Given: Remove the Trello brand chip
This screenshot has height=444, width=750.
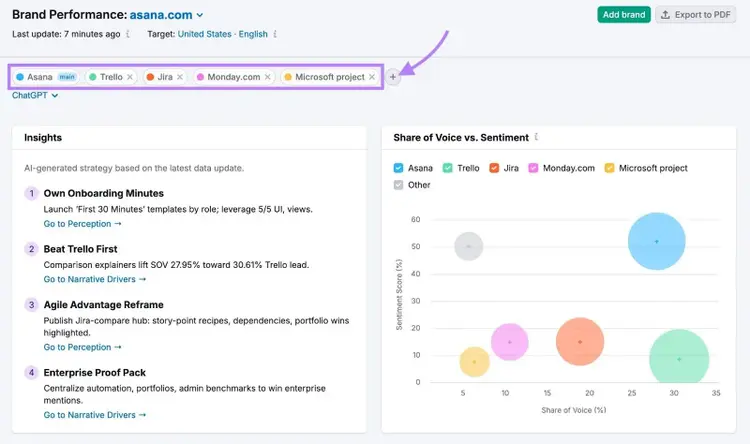Looking at the screenshot, I should (130, 77).
